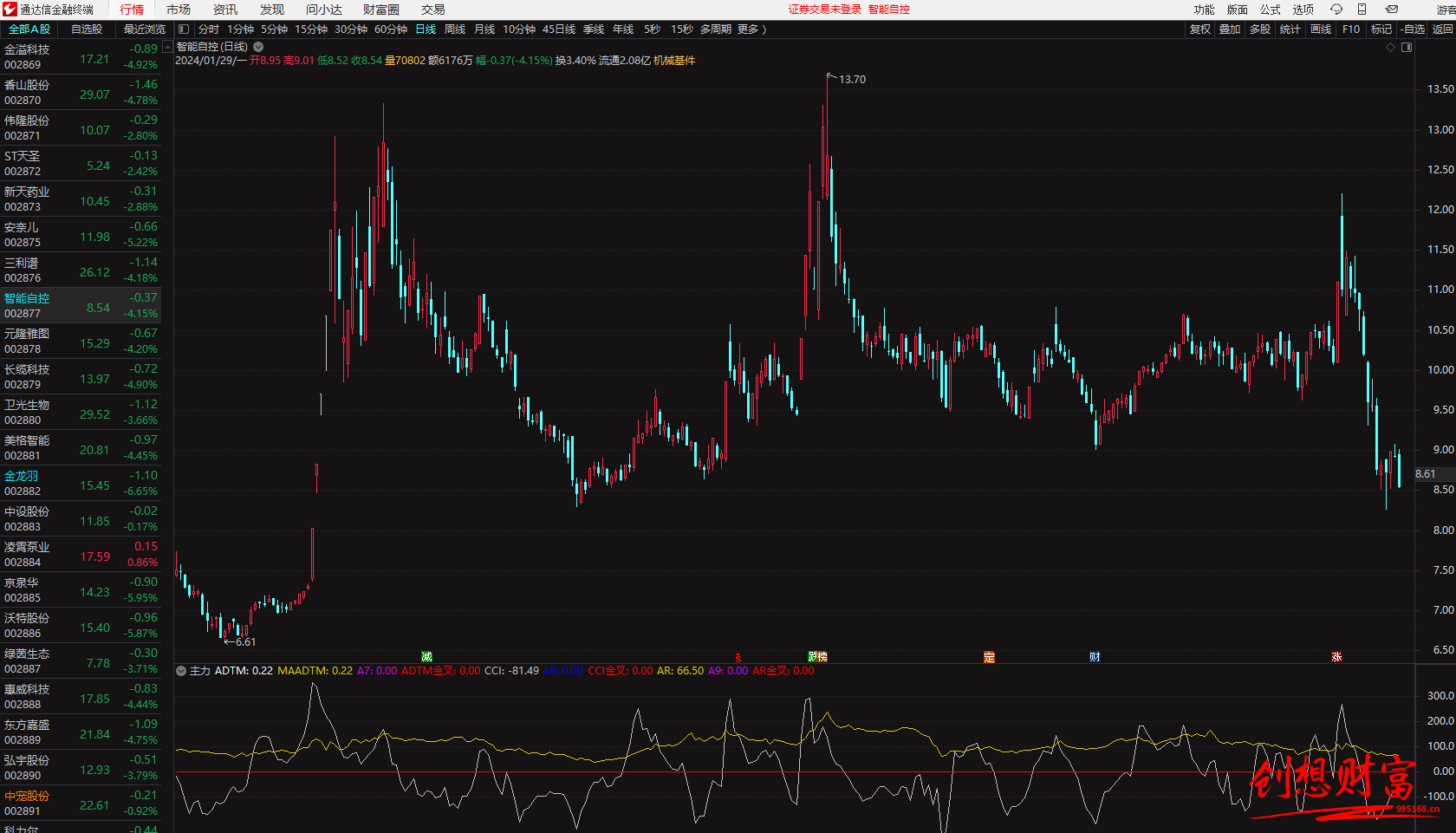Open the 公式 menu

[1271, 10]
